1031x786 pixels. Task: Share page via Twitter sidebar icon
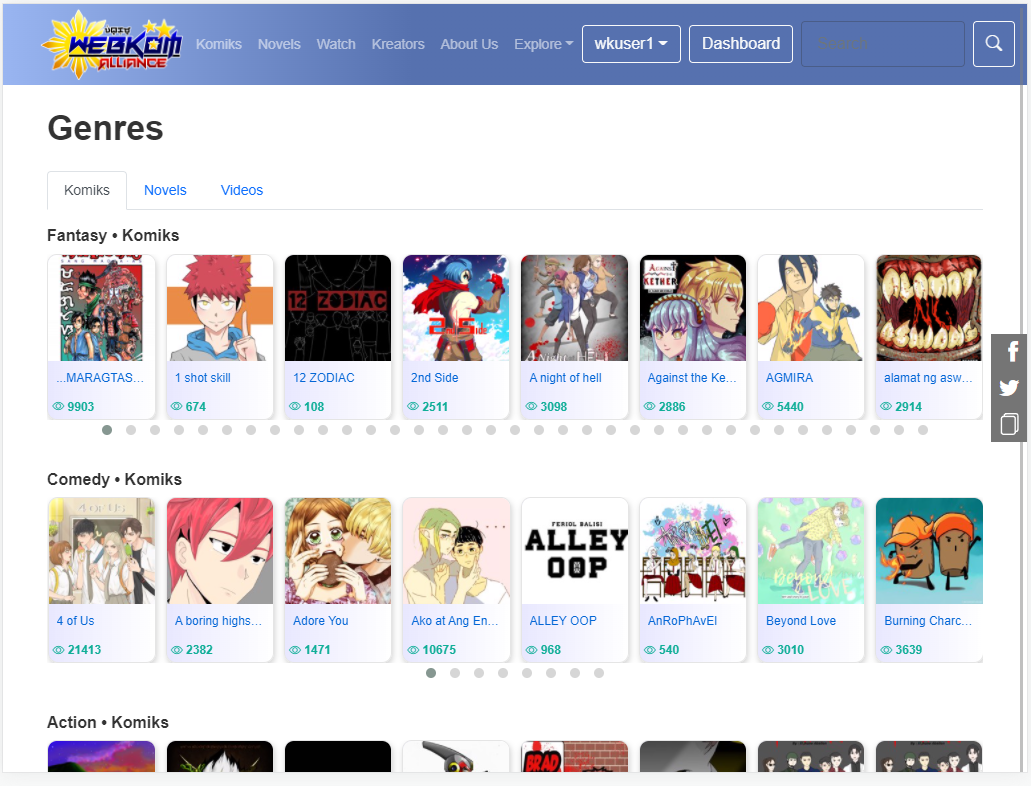[x=1009, y=387]
